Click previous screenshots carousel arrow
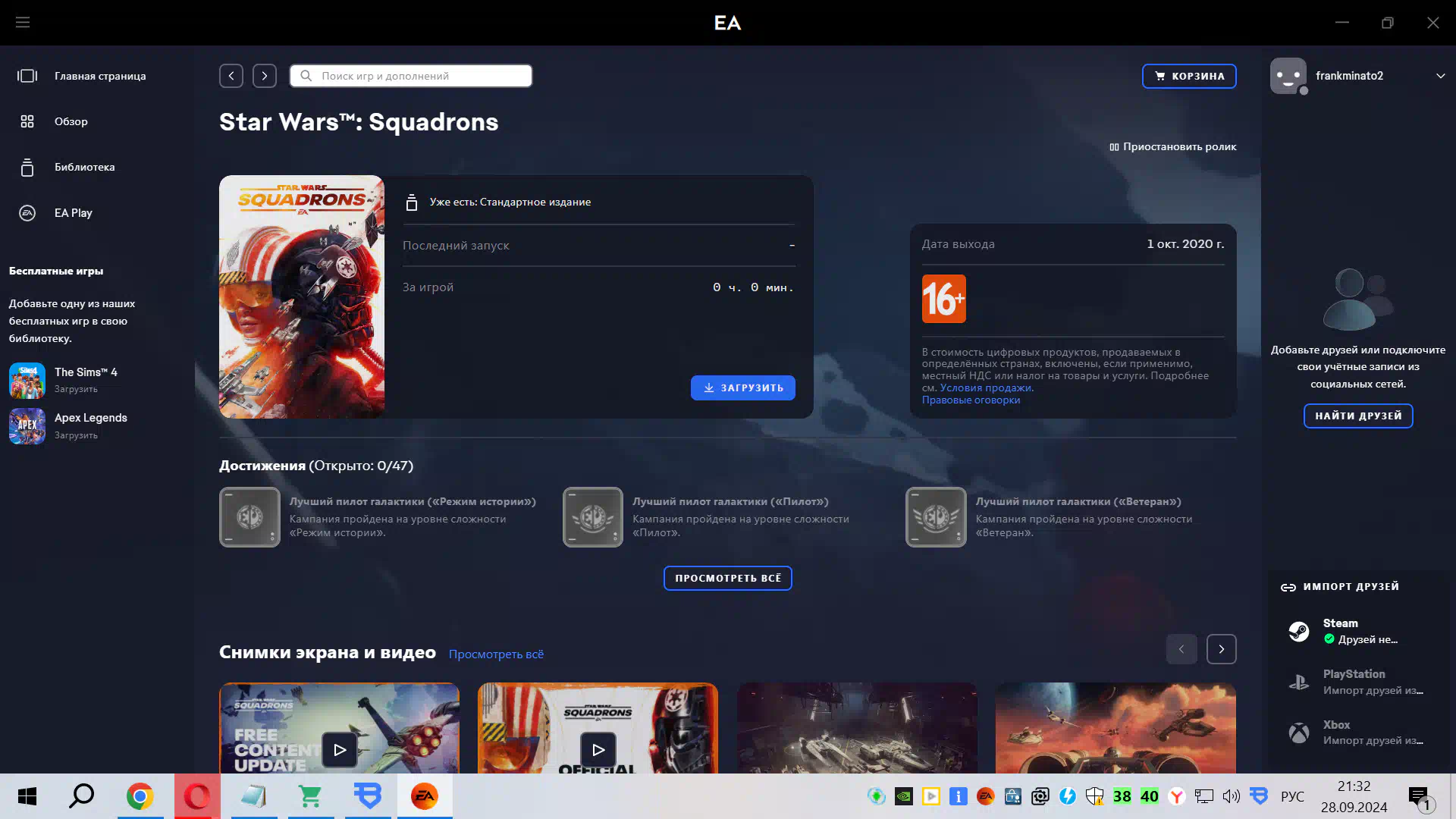 tap(1181, 649)
